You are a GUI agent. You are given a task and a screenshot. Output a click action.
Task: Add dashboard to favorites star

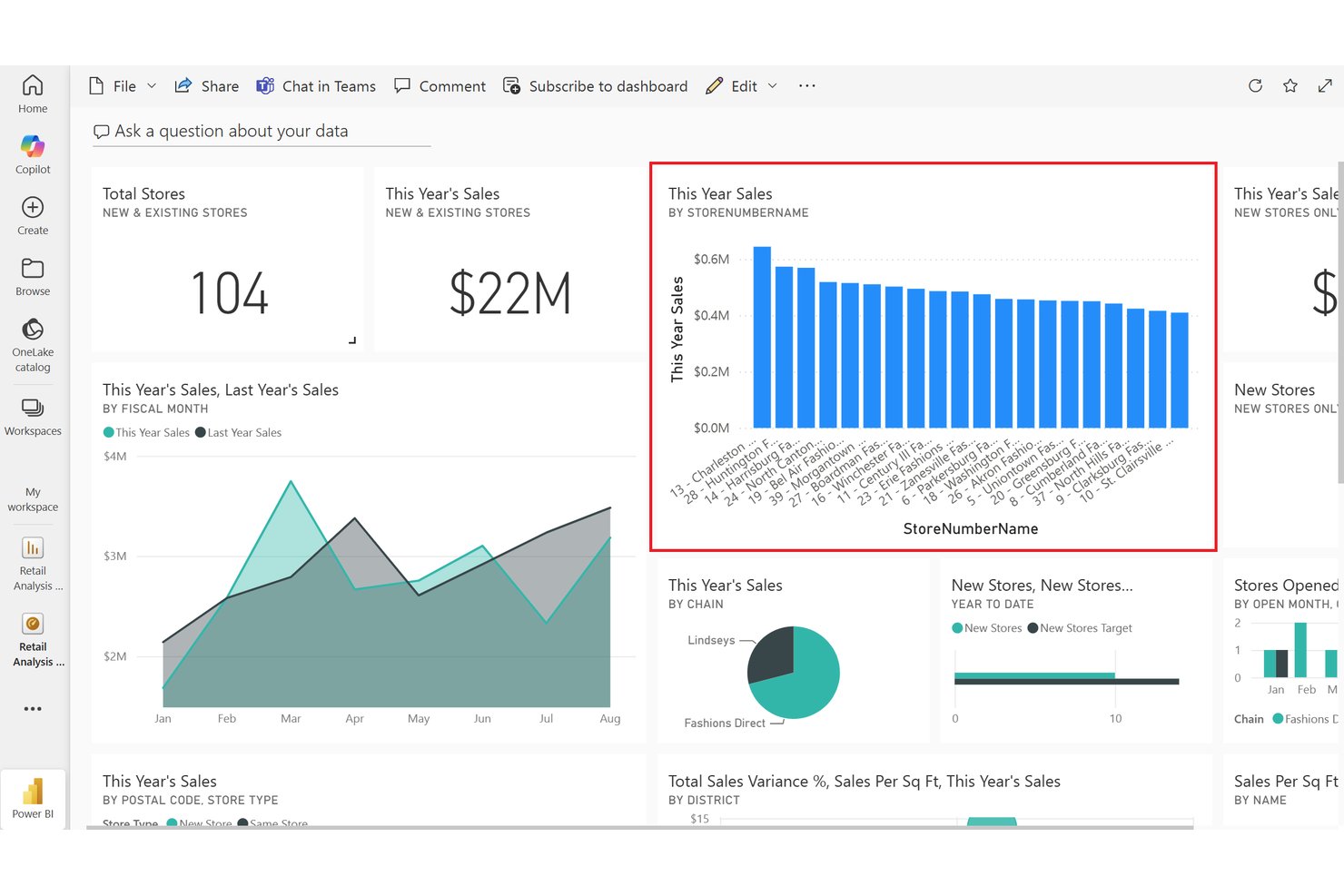click(1290, 86)
